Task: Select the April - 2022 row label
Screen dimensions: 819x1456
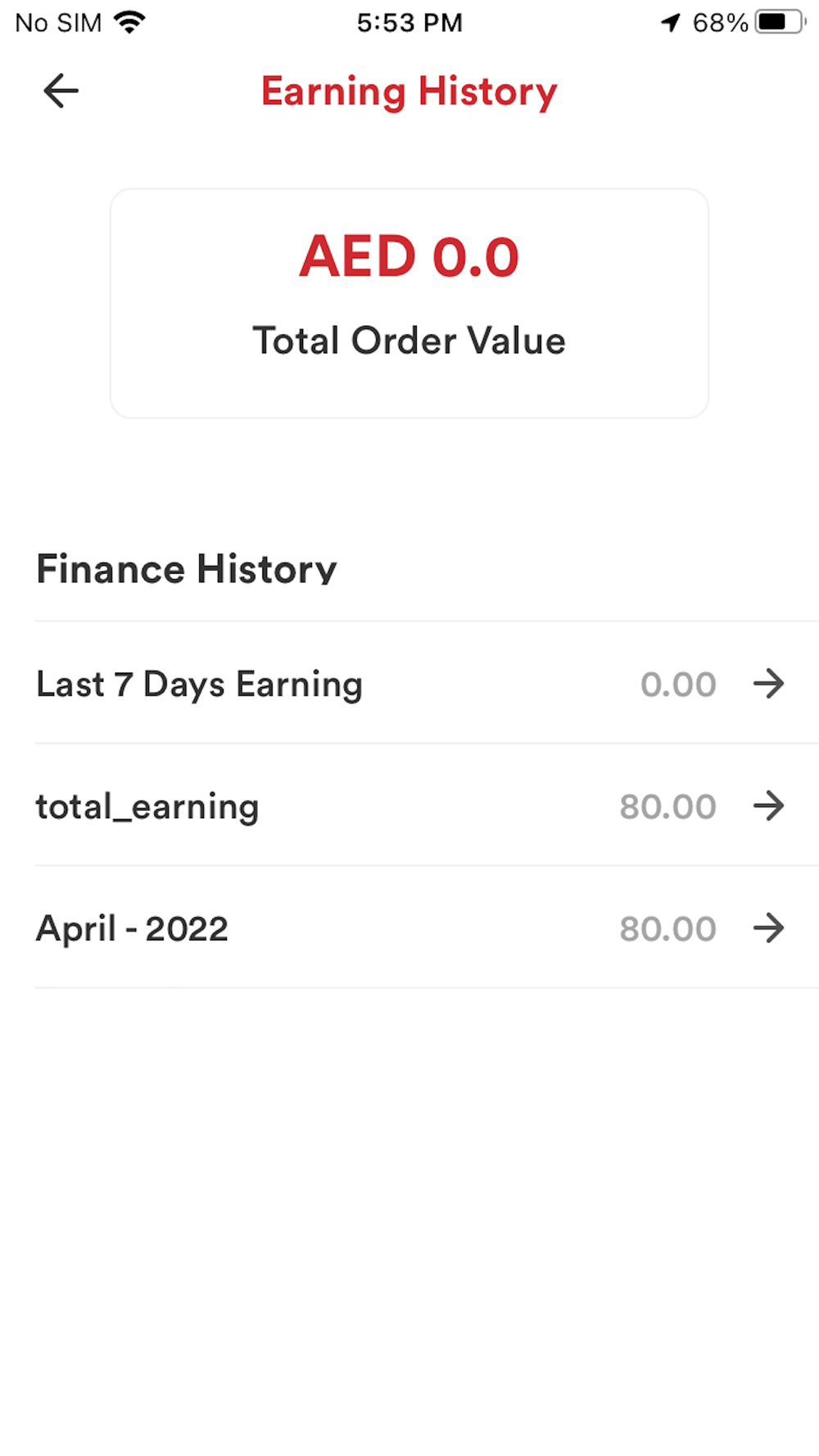Action: click(132, 929)
